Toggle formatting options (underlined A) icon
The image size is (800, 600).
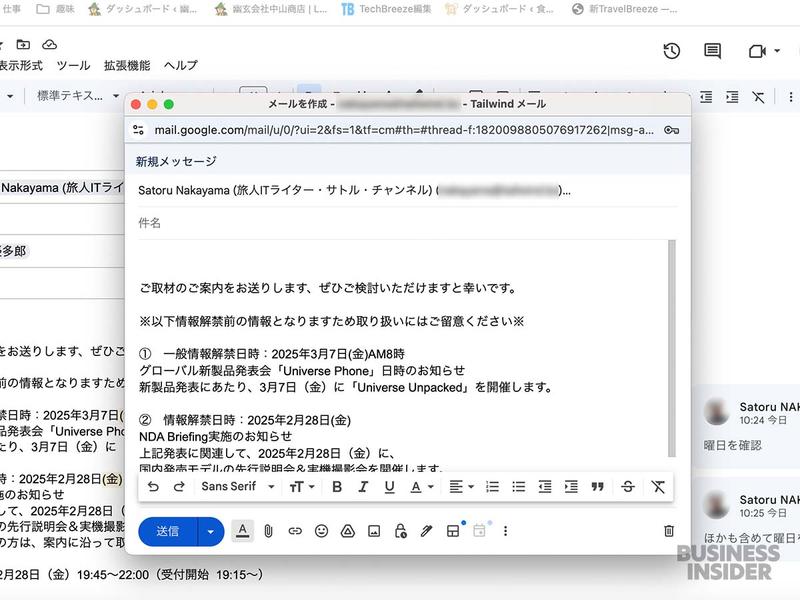tap(243, 531)
